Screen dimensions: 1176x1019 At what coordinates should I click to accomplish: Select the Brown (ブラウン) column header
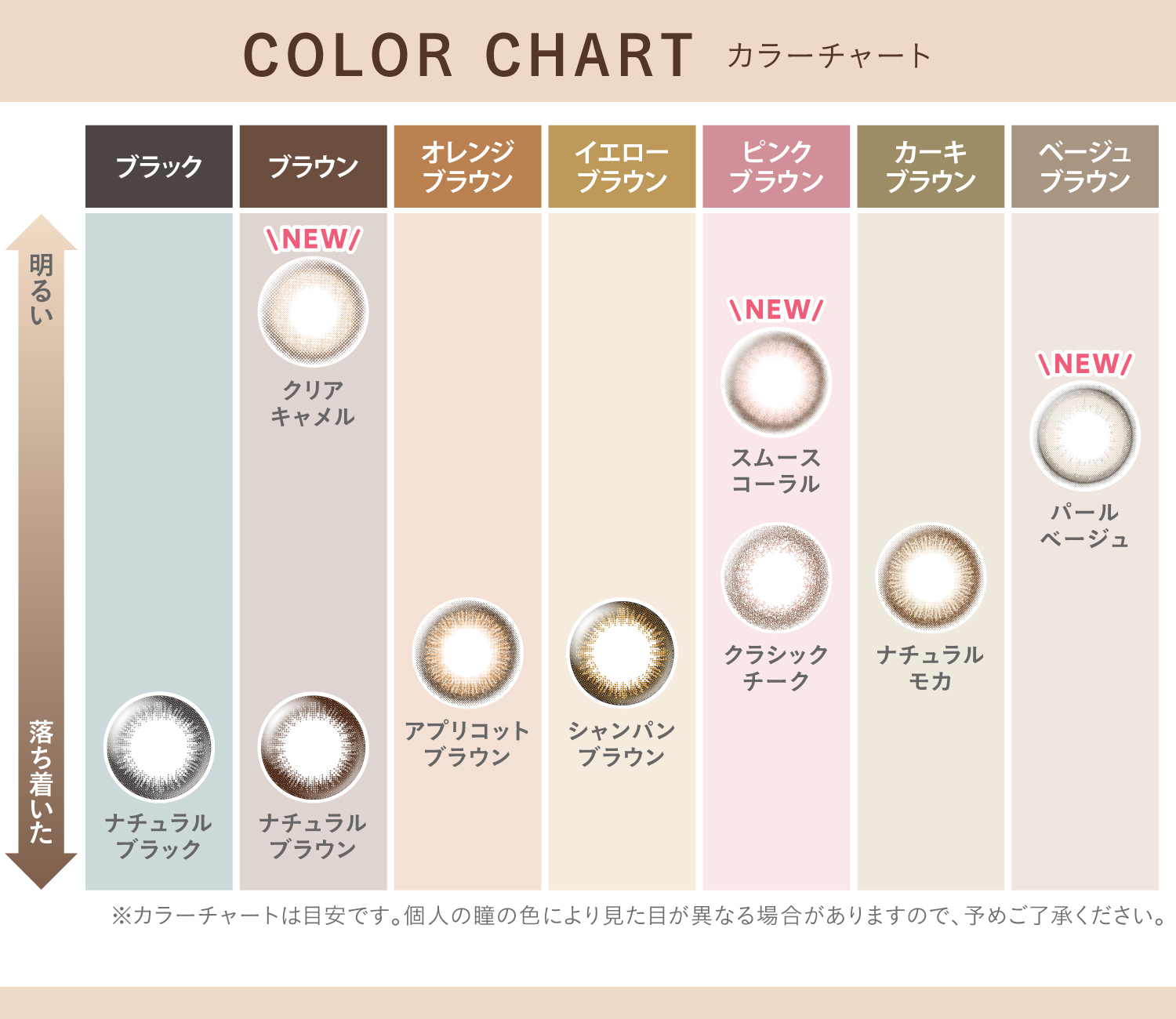[313, 166]
